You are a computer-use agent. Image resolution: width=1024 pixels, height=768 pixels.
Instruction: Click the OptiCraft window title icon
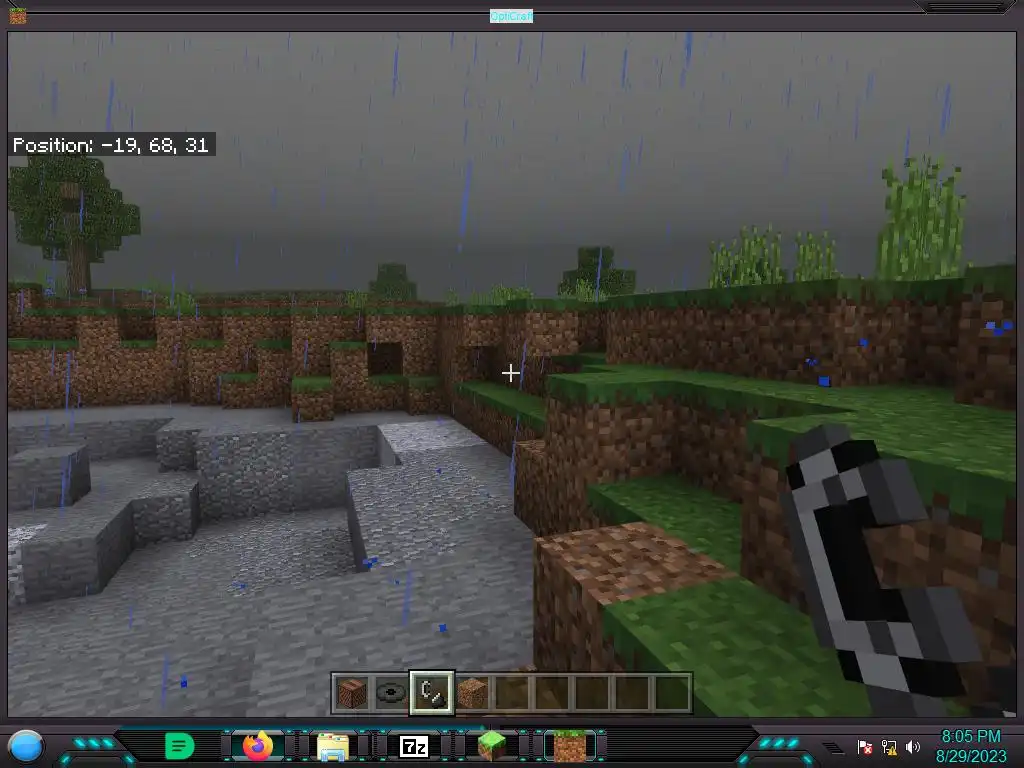click(18, 15)
